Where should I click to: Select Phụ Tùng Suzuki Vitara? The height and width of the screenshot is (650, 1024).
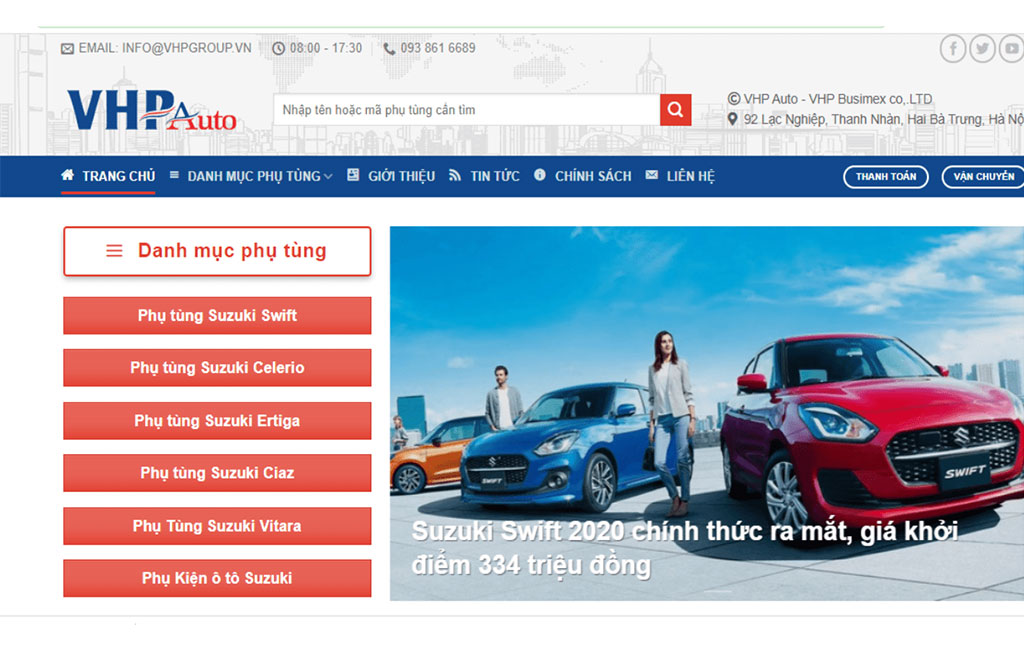[217, 526]
